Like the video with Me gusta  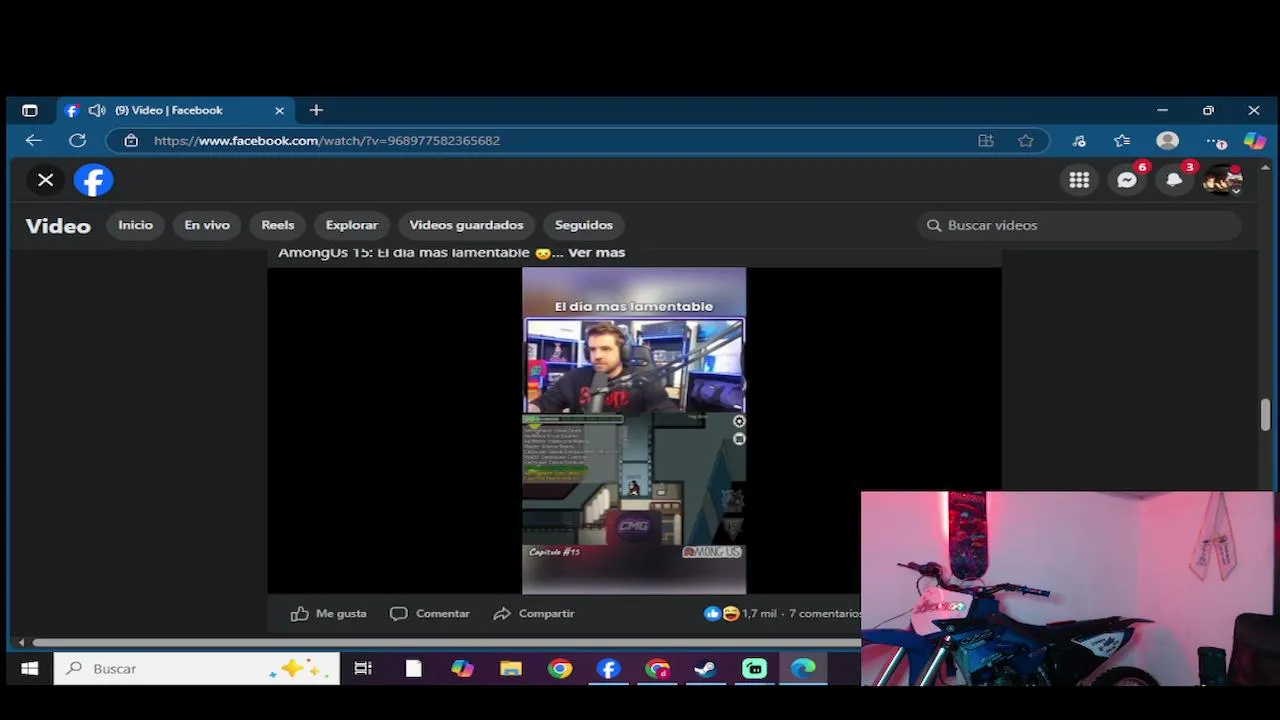click(x=329, y=613)
